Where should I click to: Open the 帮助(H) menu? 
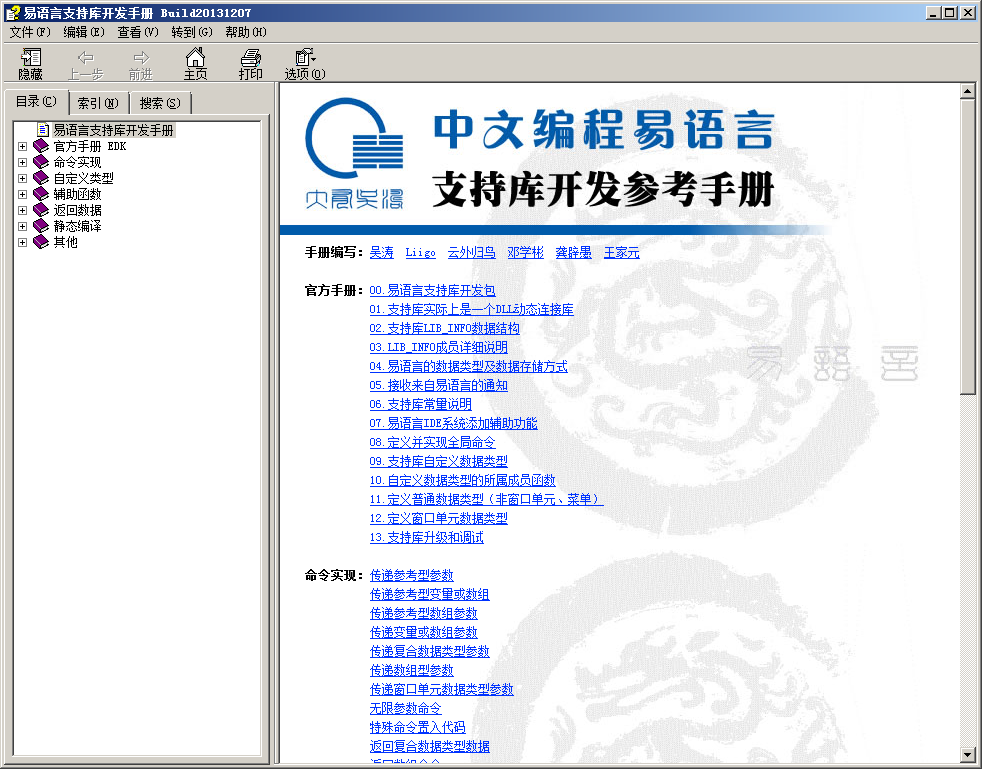(x=246, y=32)
